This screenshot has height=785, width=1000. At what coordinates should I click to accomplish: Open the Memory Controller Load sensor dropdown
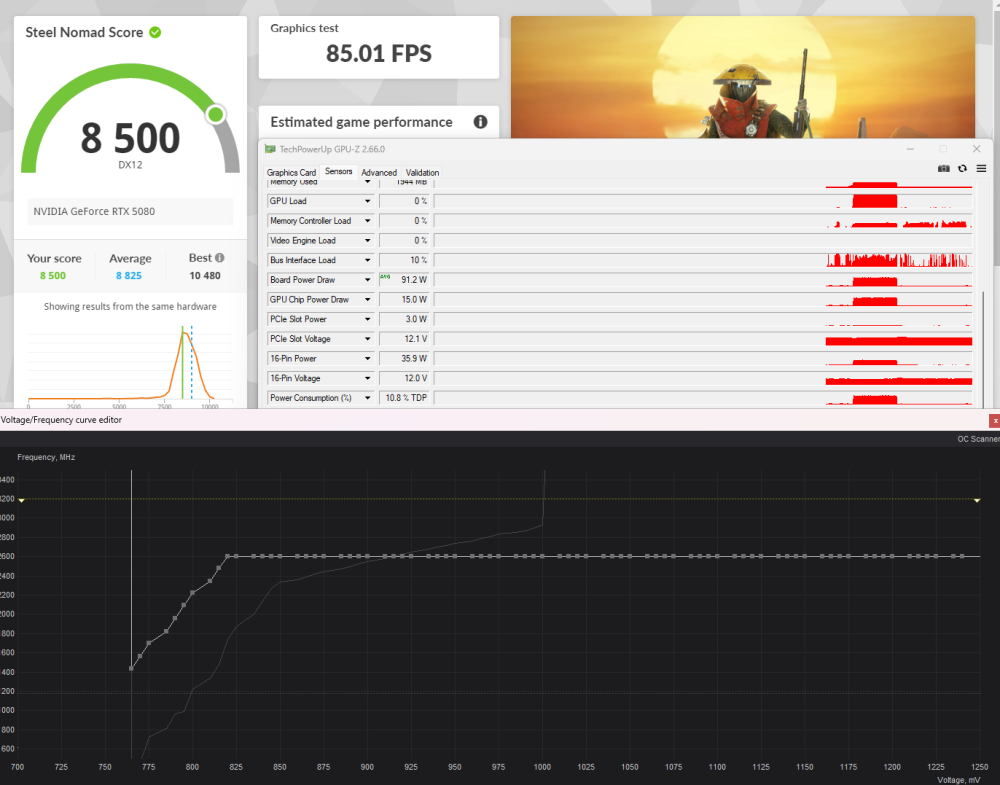coord(367,221)
